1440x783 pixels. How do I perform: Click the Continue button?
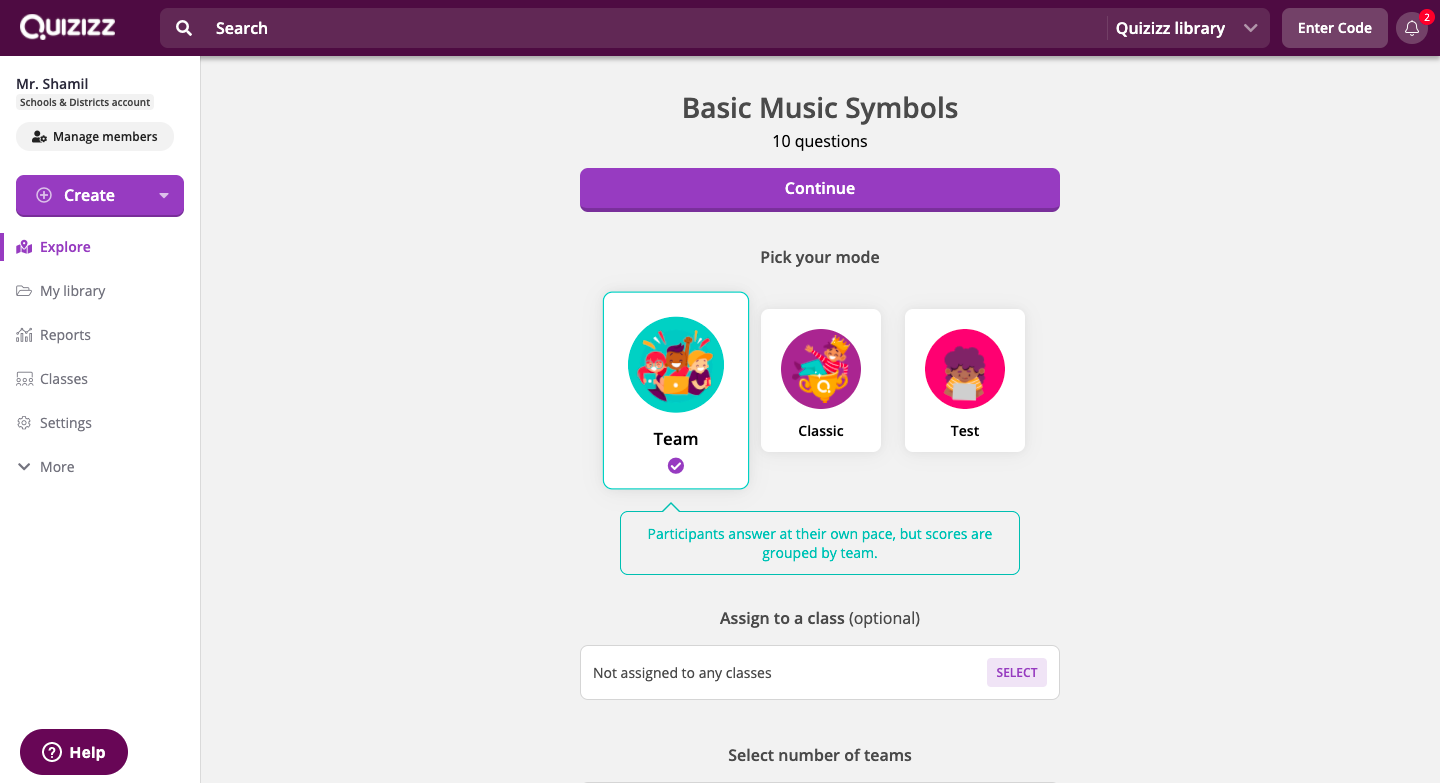pos(820,189)
